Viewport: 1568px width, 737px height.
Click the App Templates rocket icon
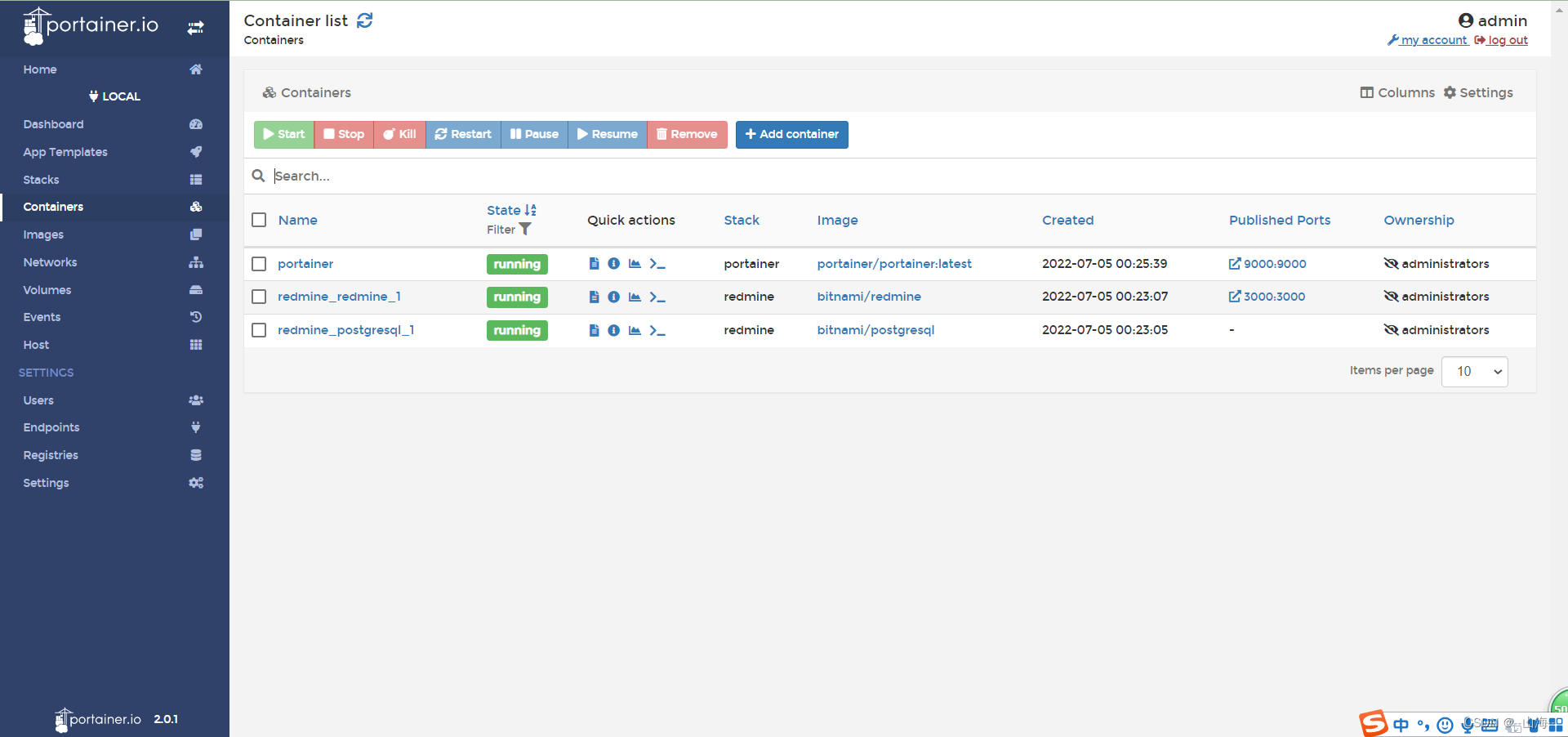point(196,152)
